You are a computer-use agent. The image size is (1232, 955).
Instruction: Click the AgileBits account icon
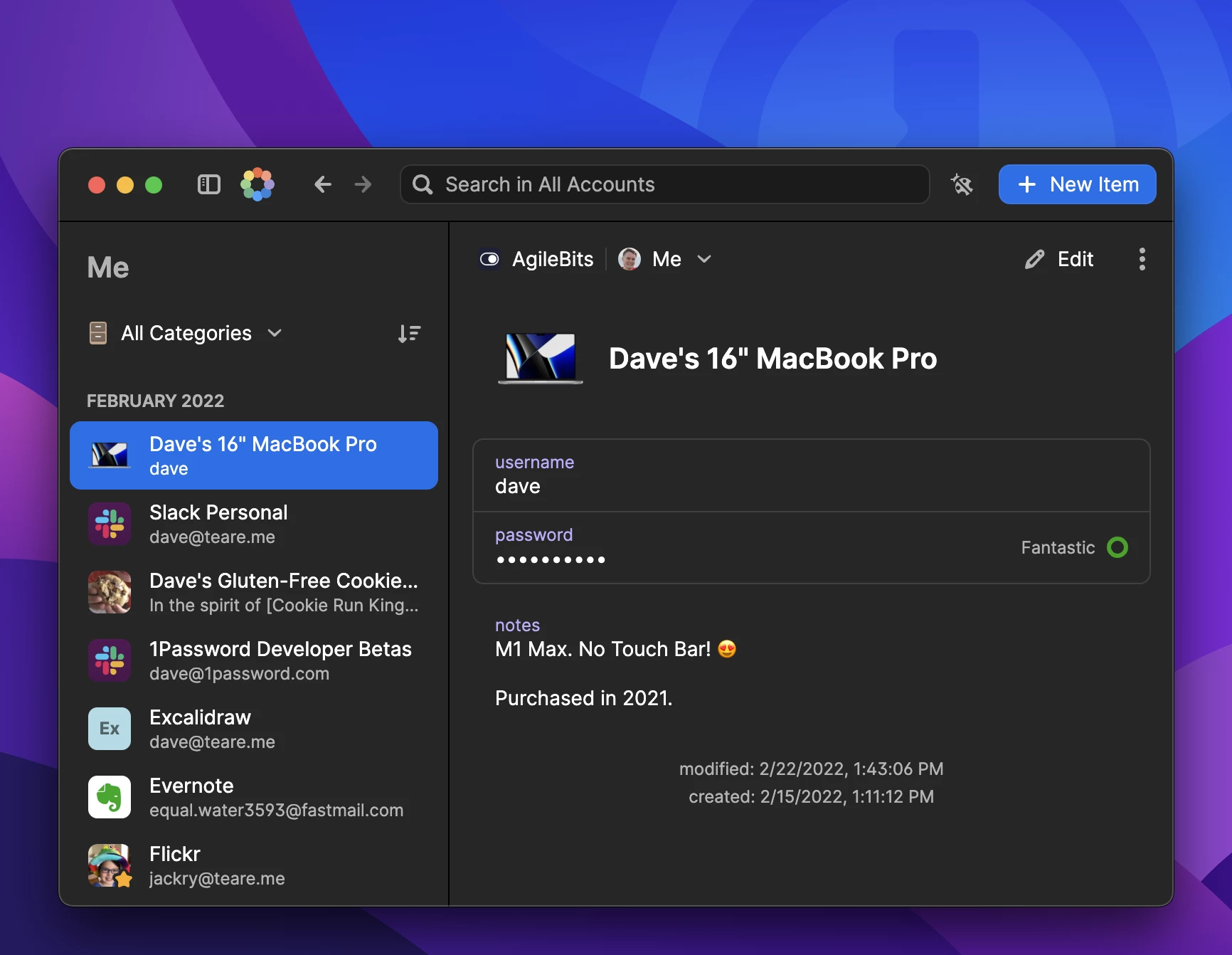tap(489, 259)
